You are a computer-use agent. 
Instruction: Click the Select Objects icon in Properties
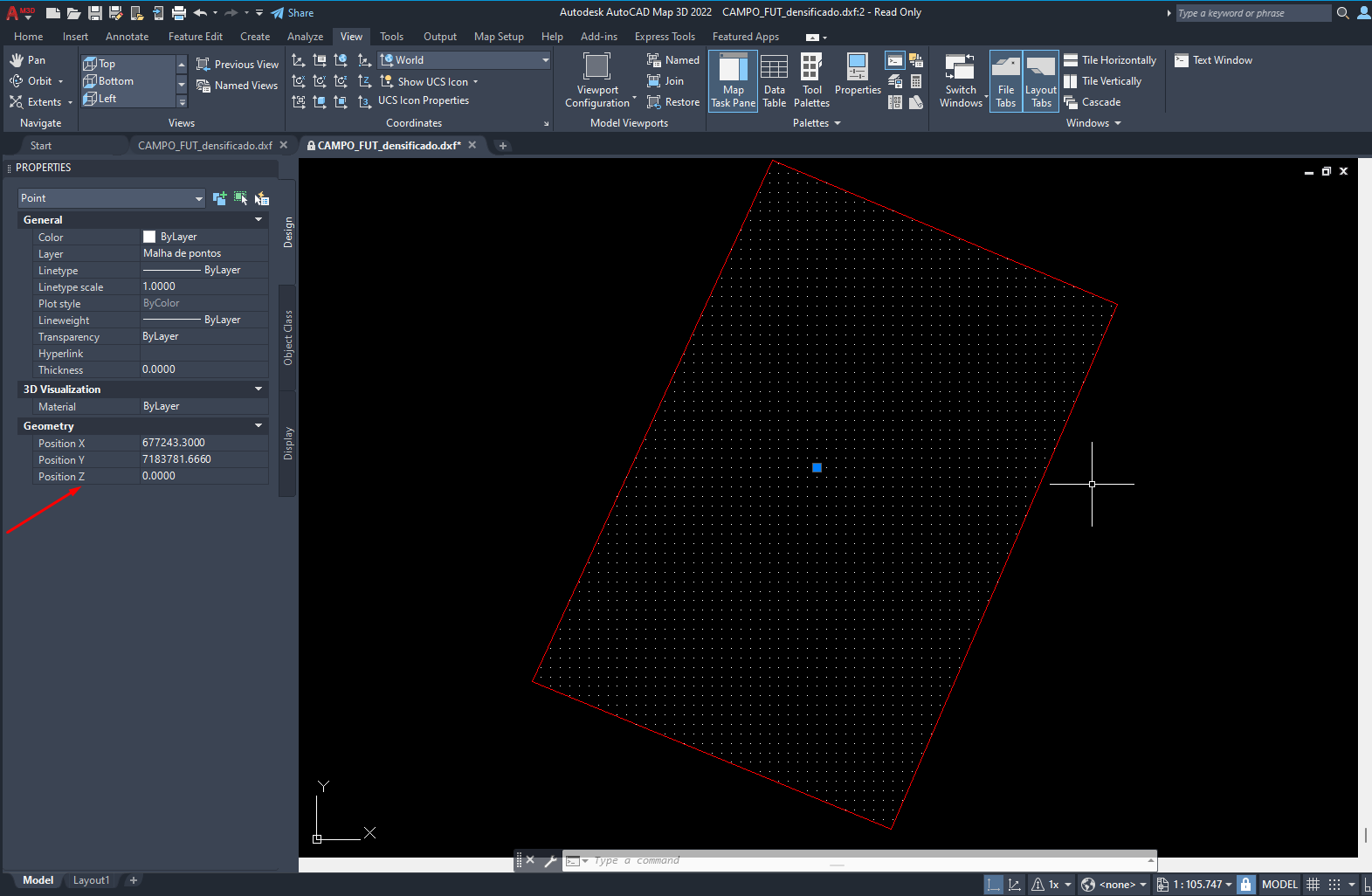pyautogui.click(x=240, y=198)
